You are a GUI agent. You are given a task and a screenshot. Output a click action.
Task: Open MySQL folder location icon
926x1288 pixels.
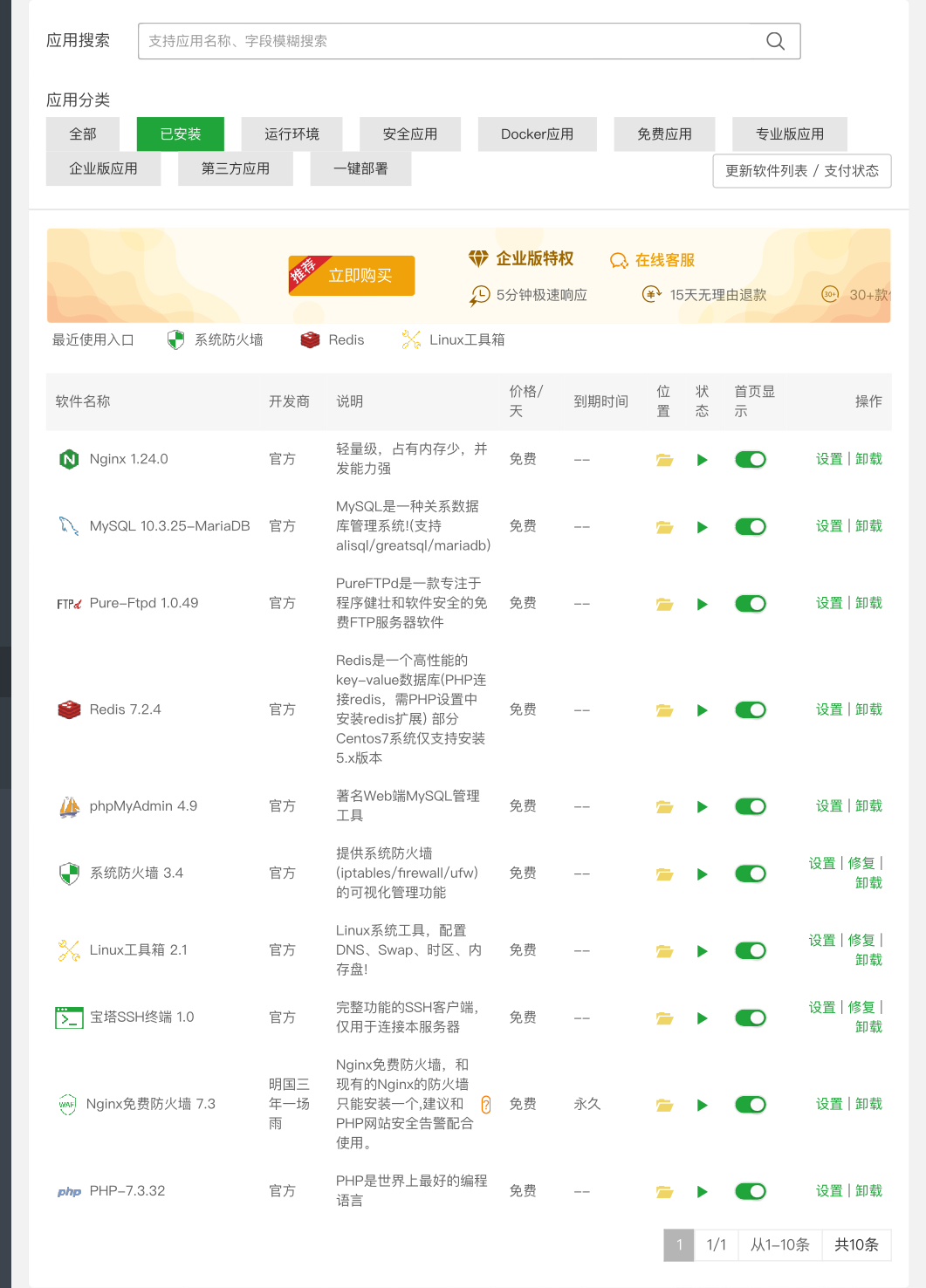coord(664,527)
